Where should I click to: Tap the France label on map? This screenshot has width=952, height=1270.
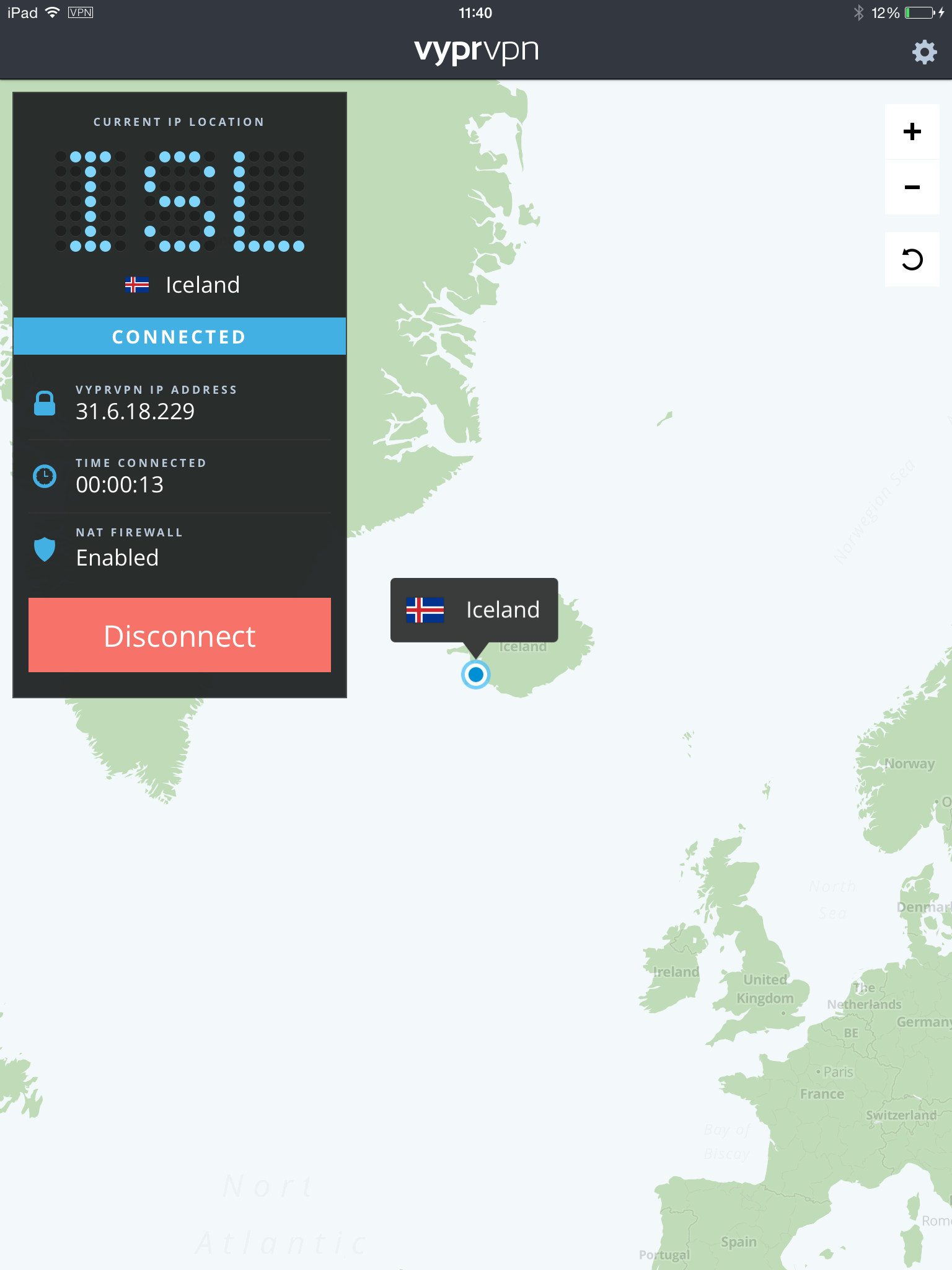(822, 1094)
